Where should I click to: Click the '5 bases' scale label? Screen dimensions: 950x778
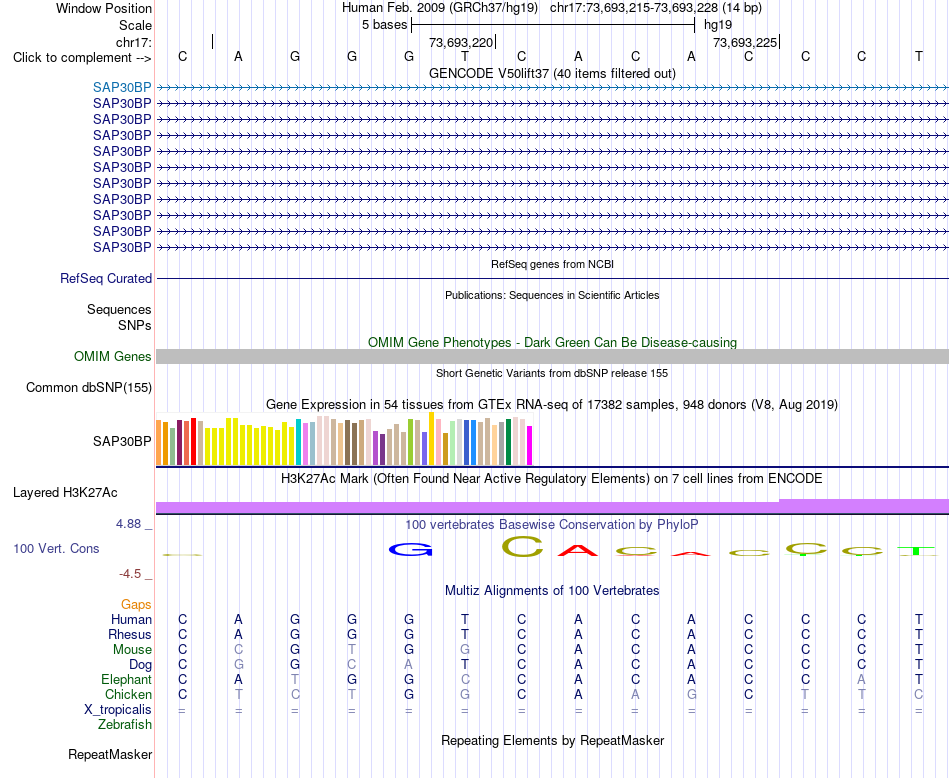click(384, 25)
